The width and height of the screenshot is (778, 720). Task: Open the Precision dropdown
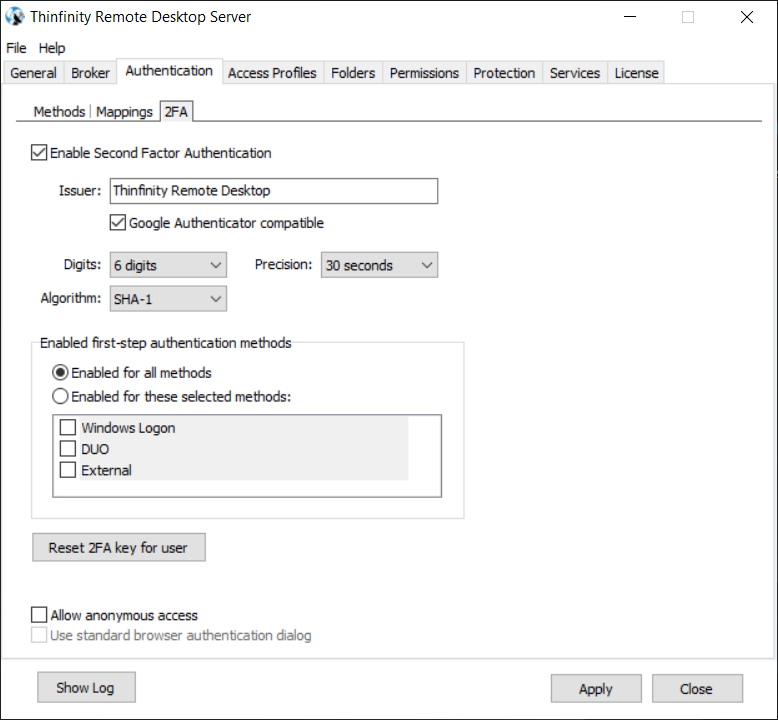380,265
